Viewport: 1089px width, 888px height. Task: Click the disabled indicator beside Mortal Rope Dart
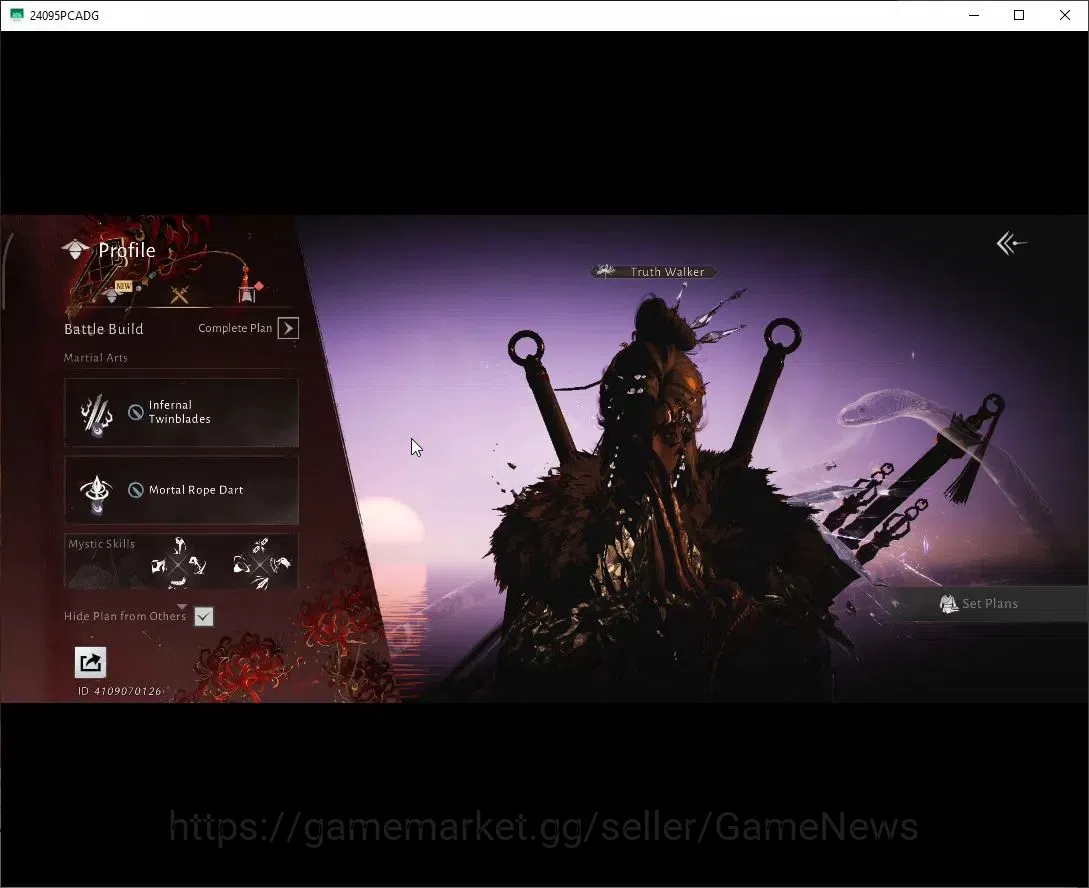pos(136,490)
